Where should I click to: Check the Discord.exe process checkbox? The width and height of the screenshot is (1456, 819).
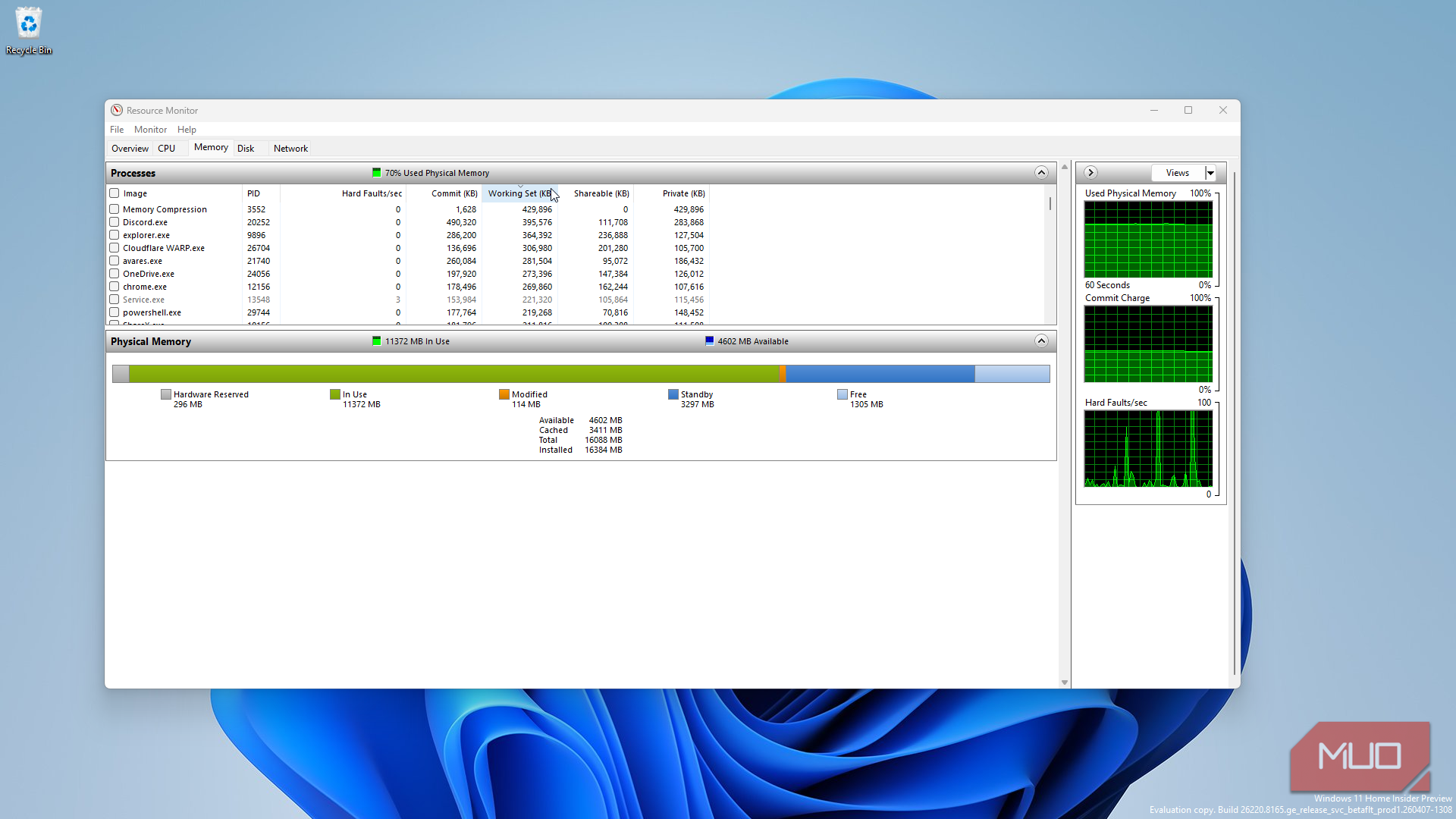[x=115, y=222]
